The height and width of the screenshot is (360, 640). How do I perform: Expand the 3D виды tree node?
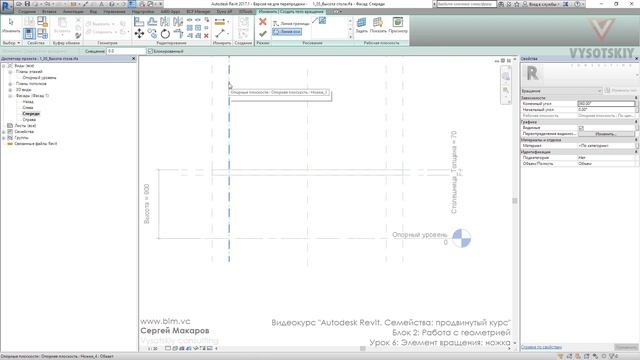pos(10,89)
